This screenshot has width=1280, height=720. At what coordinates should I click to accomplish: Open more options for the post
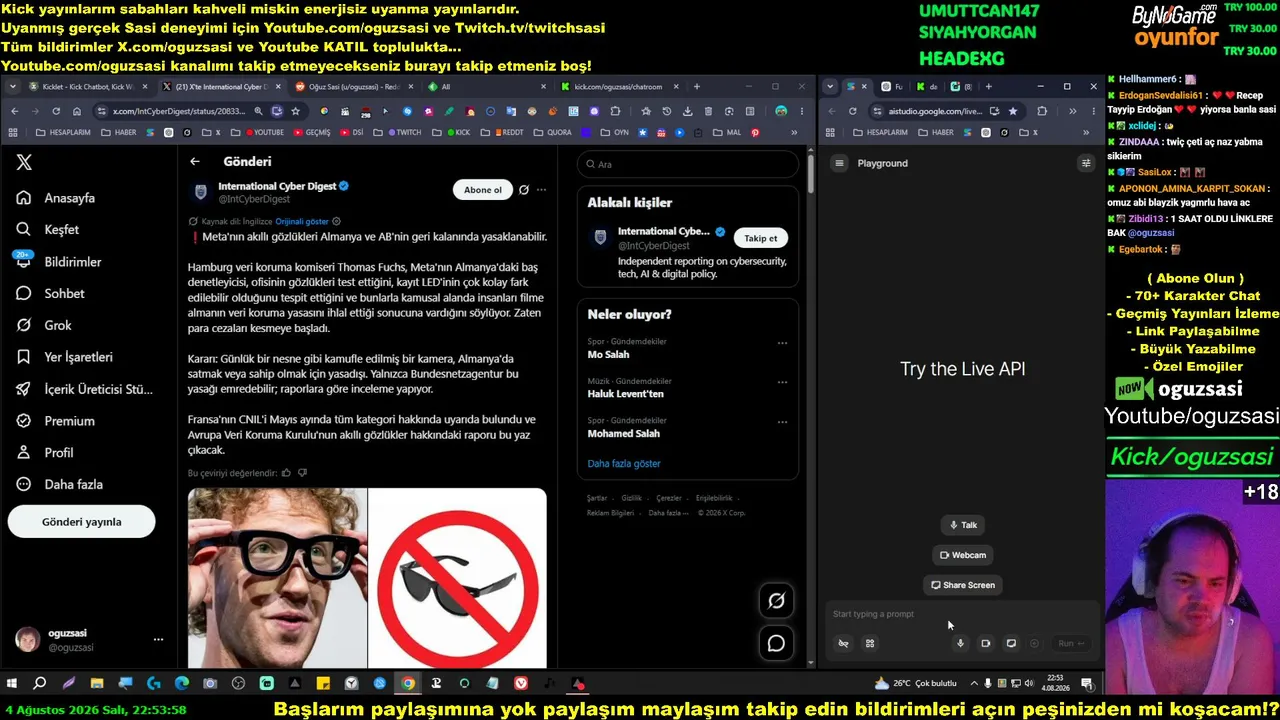coord(542,190)
